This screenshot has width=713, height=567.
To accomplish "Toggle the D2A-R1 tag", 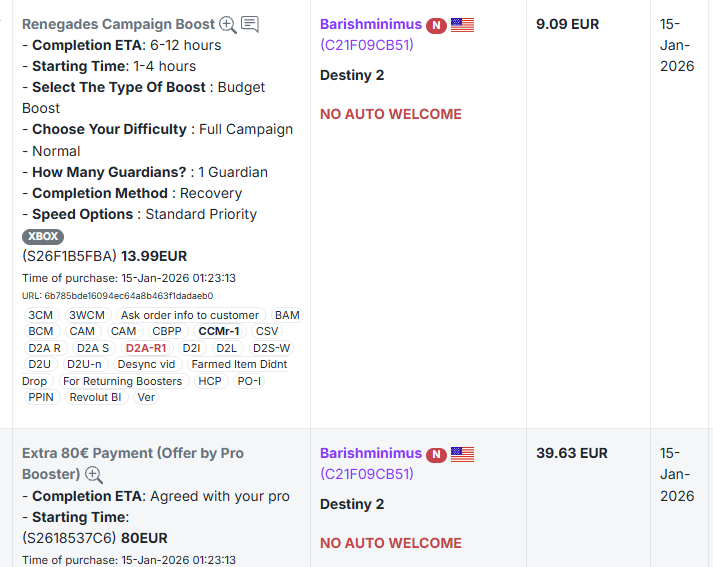I will [145, 348].
